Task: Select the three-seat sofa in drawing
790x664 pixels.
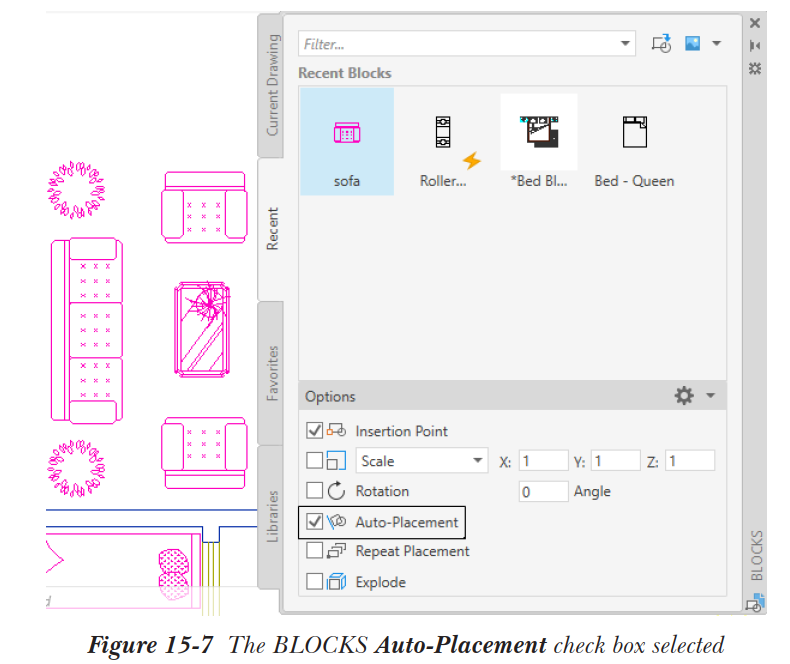Action: [x=87, y=330]
